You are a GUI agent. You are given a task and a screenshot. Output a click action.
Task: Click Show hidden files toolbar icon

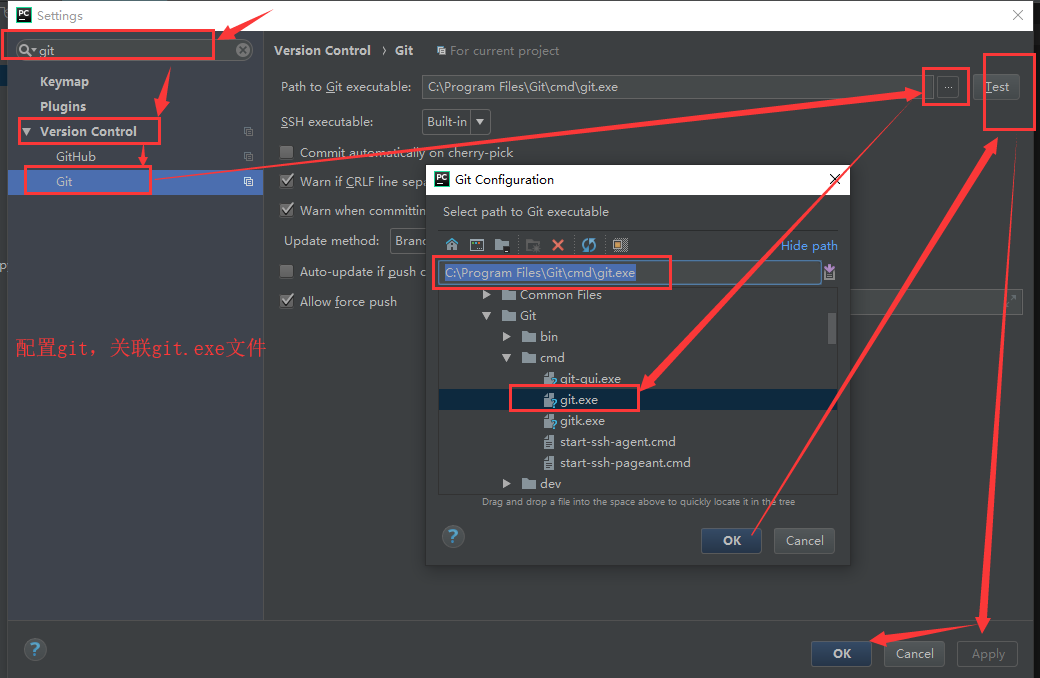pyautogui.click(x=619, y=245)
